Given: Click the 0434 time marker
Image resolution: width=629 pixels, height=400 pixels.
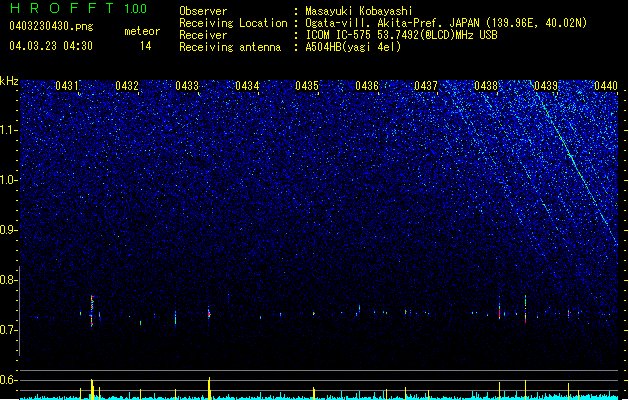Looking at the screenshot, I should pos(247,85).
